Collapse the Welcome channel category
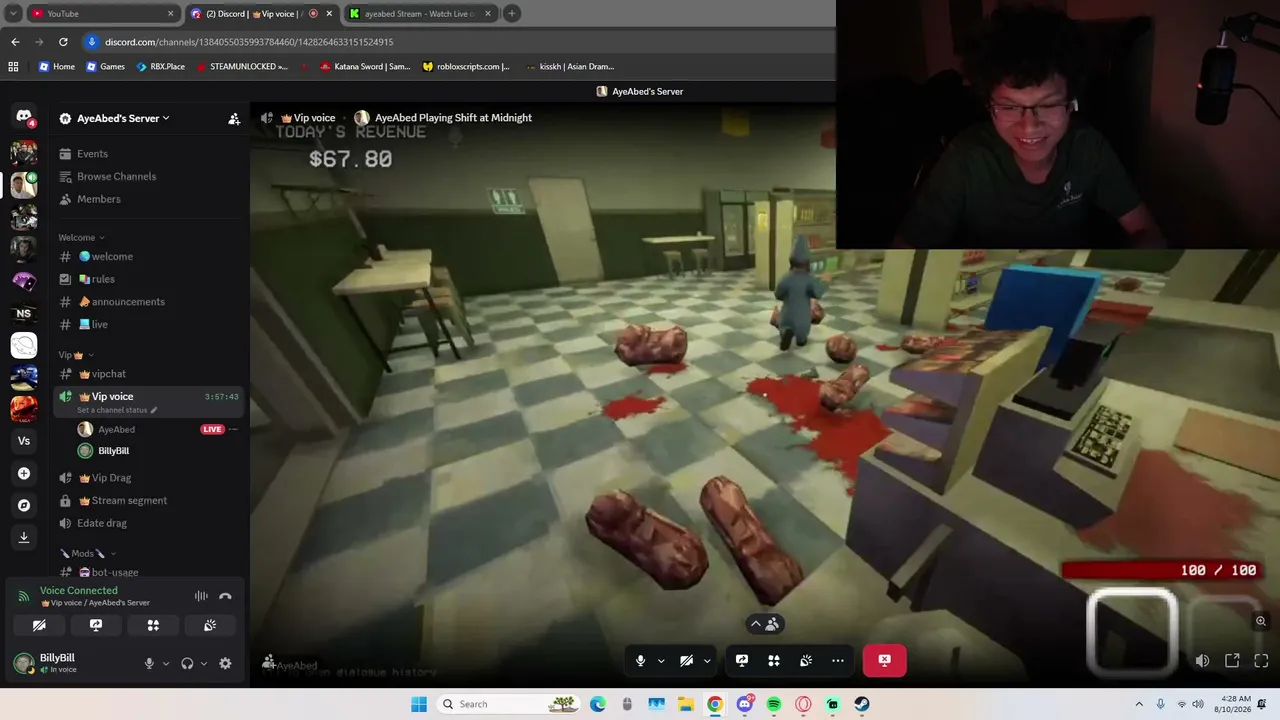 tap(82, 238)
